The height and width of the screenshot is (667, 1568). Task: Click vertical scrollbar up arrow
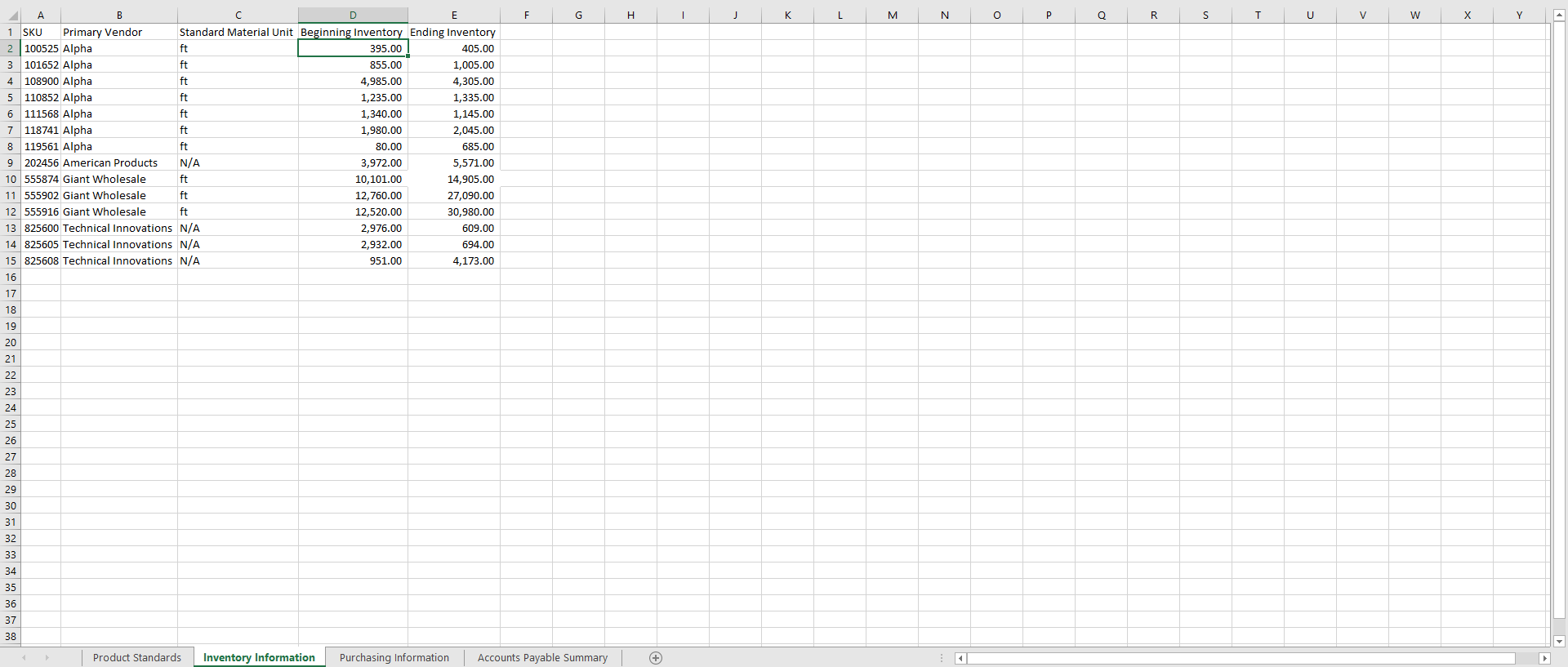(x=1559, y=16)
